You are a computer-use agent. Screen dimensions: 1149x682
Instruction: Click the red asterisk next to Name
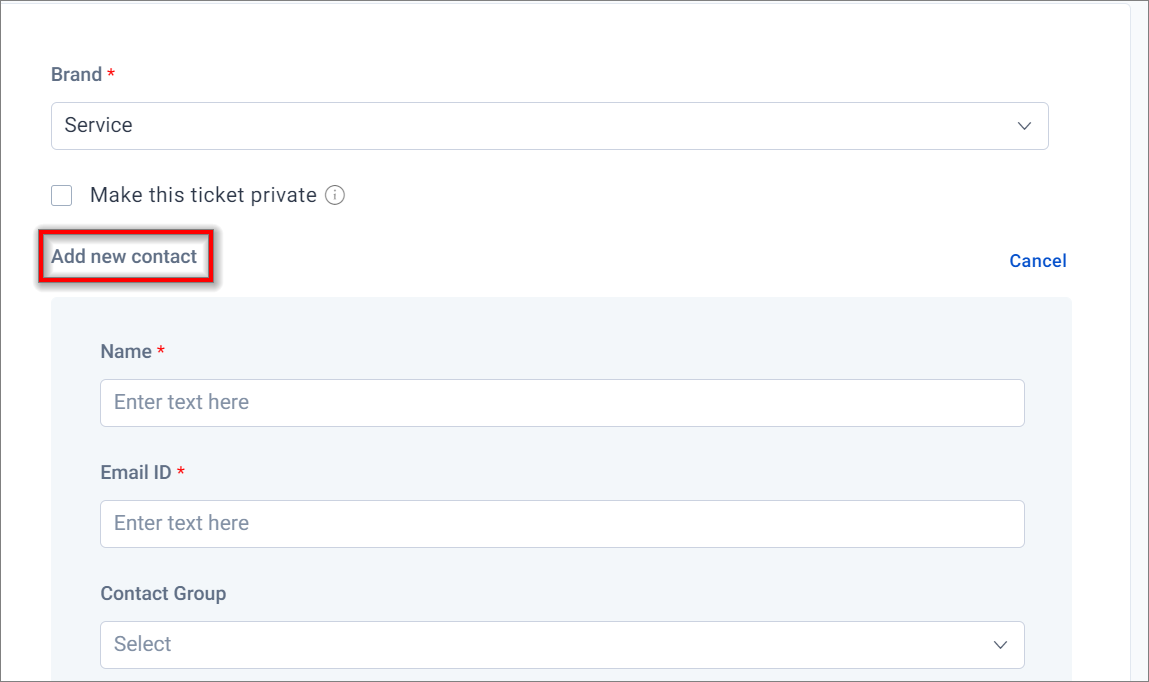coord(160,350)
